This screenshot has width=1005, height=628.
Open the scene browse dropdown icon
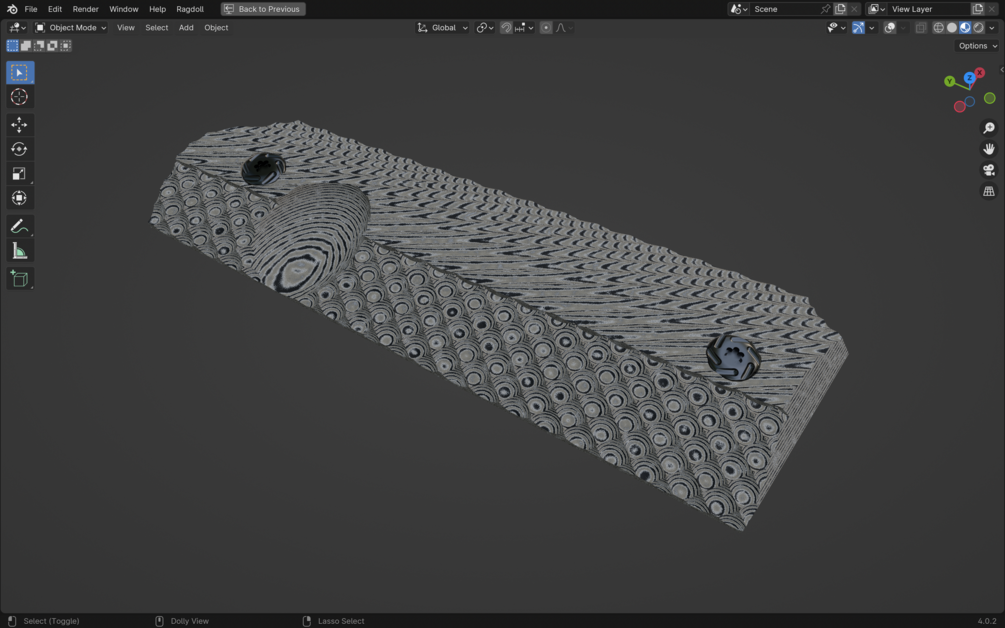(x=739, y=9)
